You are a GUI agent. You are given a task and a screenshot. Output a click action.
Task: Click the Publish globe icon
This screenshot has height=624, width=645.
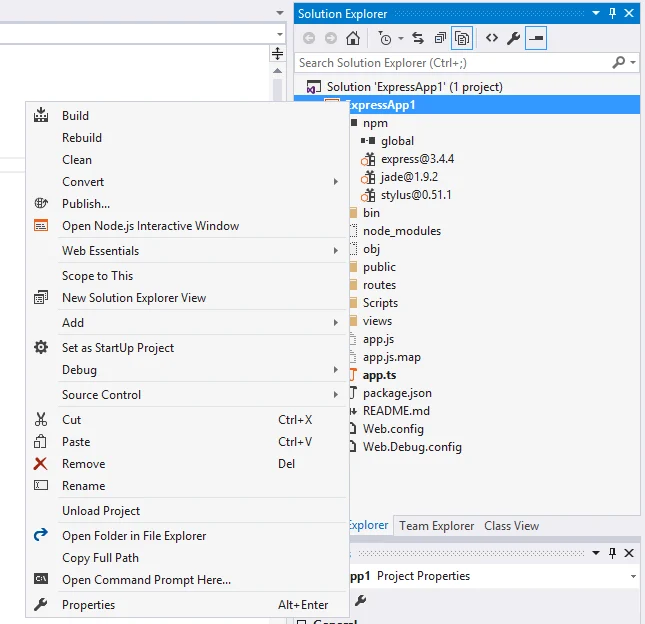[41, 203]
